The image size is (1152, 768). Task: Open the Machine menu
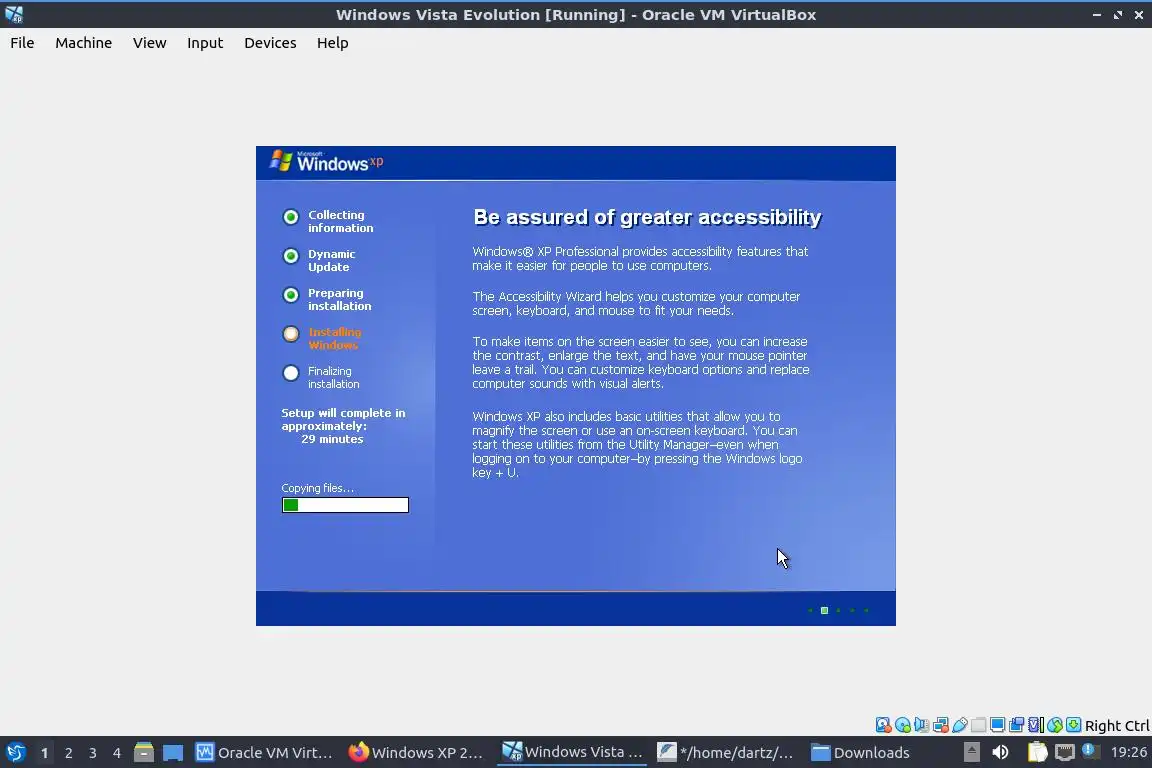point(84,43)
